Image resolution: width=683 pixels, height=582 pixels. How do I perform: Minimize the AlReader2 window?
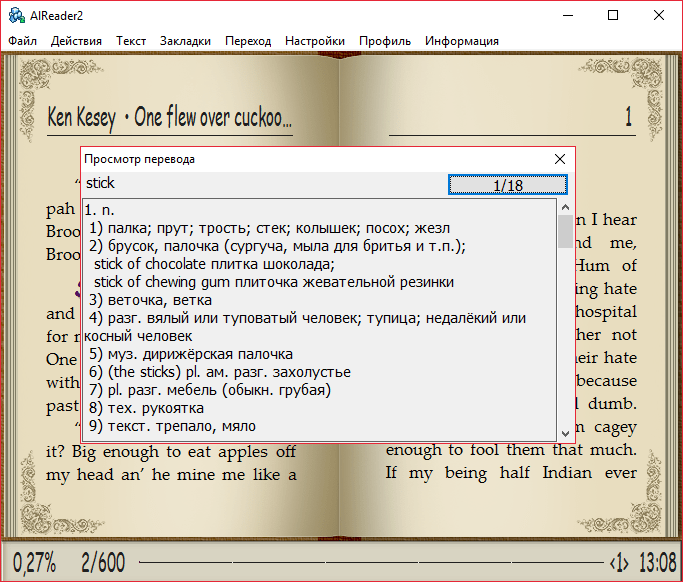pos(568,15)
